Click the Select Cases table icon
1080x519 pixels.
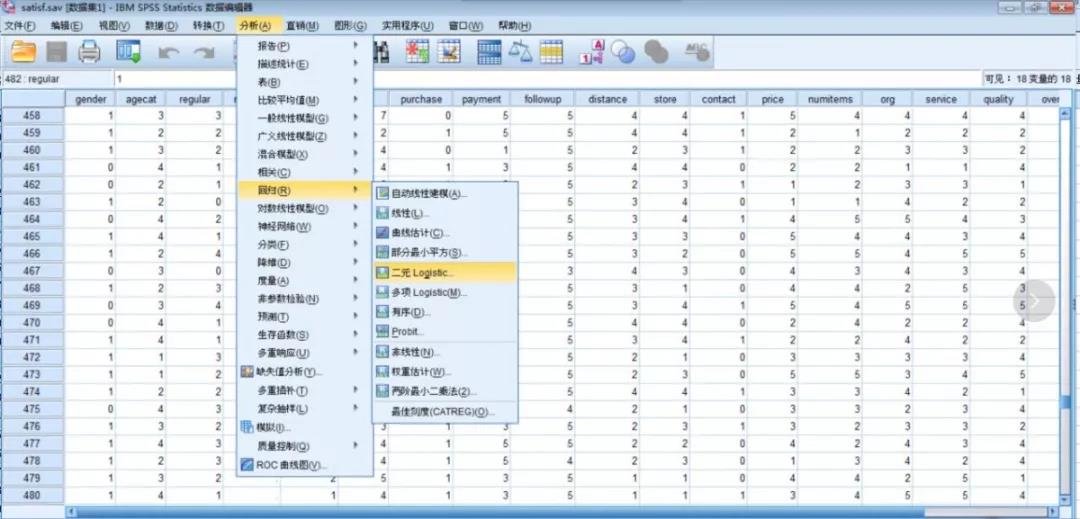[551, 52]
